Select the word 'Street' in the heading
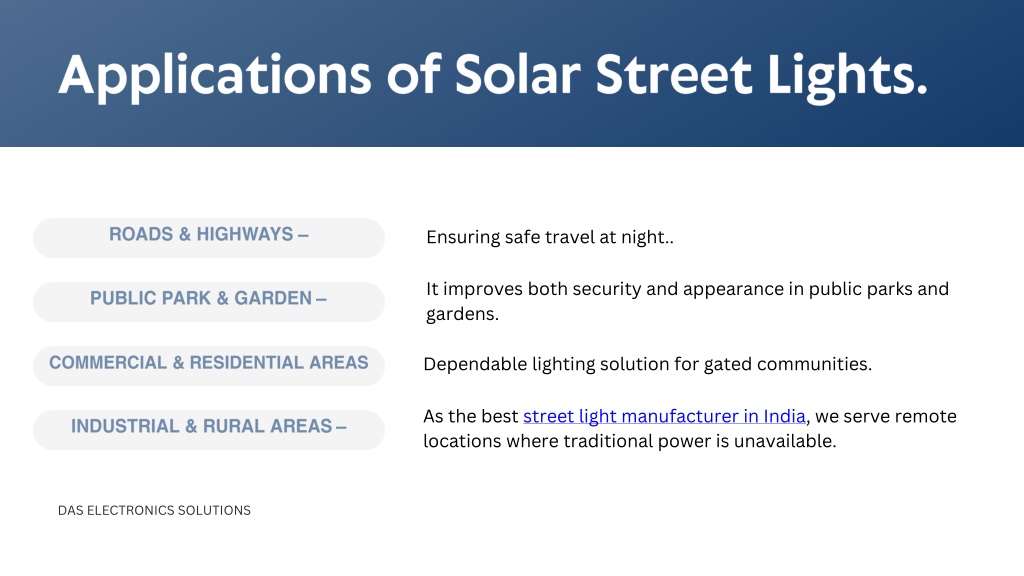Viewport: 1024px width, 576px height. tap(673, 74)
